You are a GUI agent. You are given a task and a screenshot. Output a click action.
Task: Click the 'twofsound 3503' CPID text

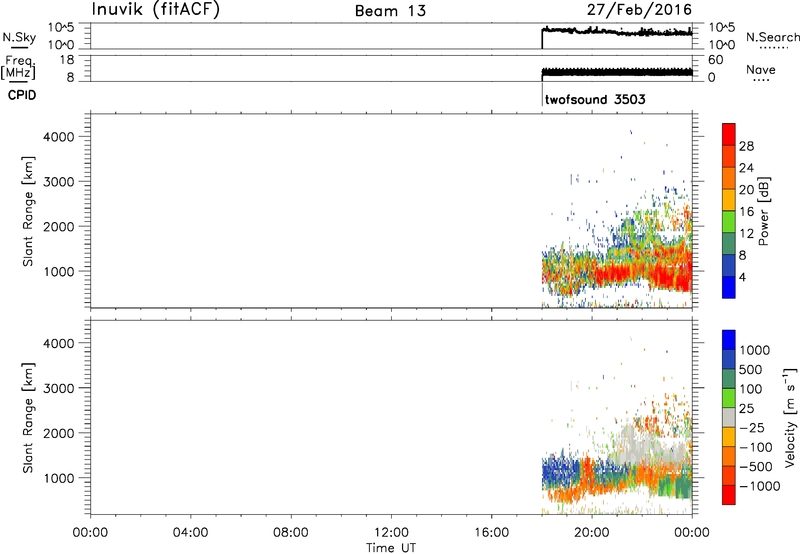click(595, 99)
